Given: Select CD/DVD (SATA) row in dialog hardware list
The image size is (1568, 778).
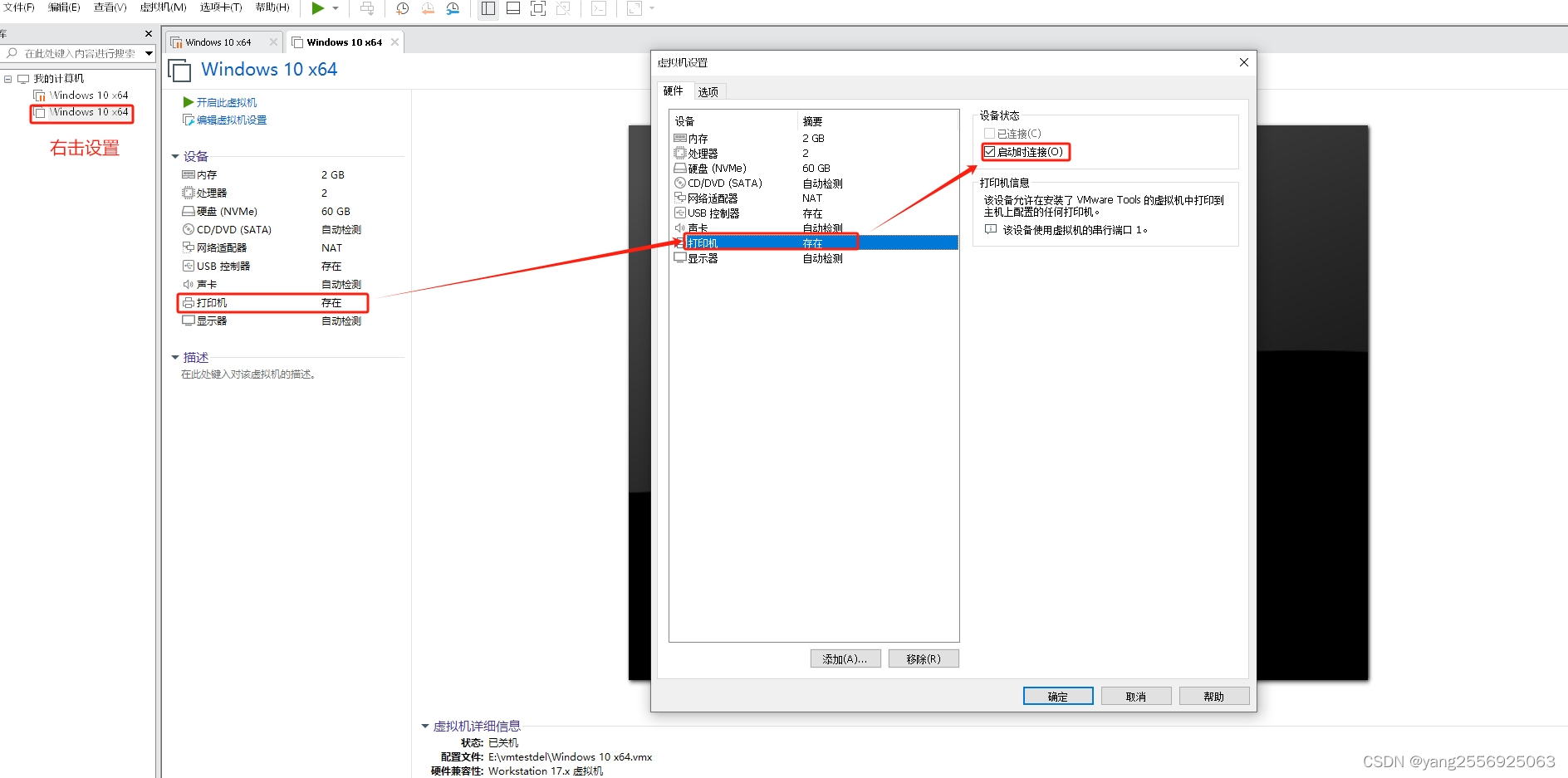Looking at the screenshot, I should point(814,183).
